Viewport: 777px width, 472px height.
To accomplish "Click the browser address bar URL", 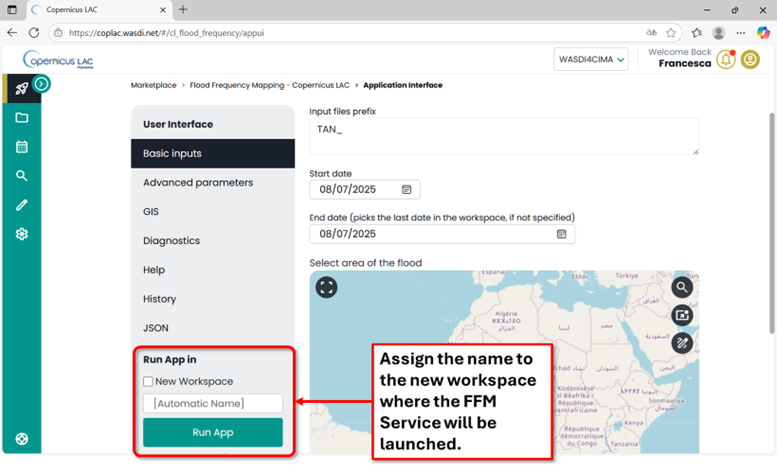I will click(x=166, y=33).
